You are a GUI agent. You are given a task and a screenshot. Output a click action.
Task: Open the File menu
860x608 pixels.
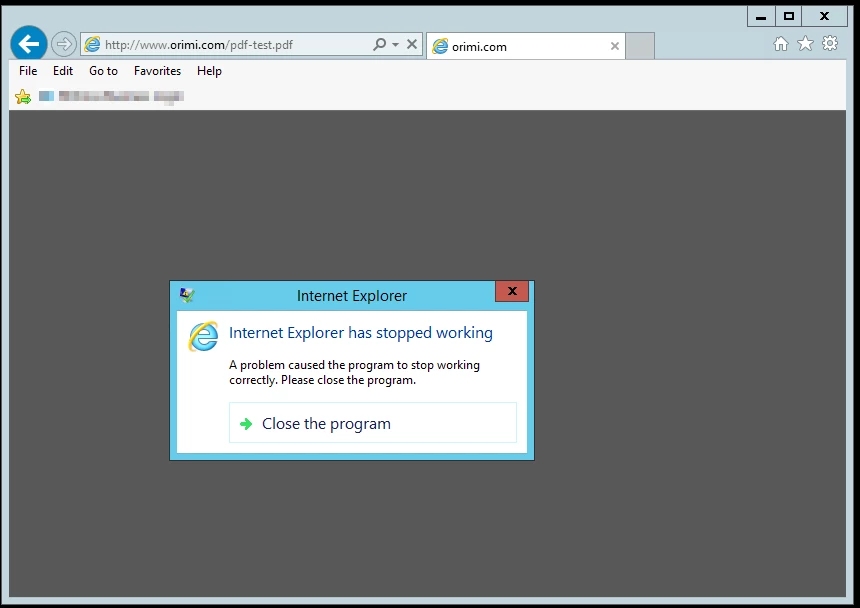(28, 71)
